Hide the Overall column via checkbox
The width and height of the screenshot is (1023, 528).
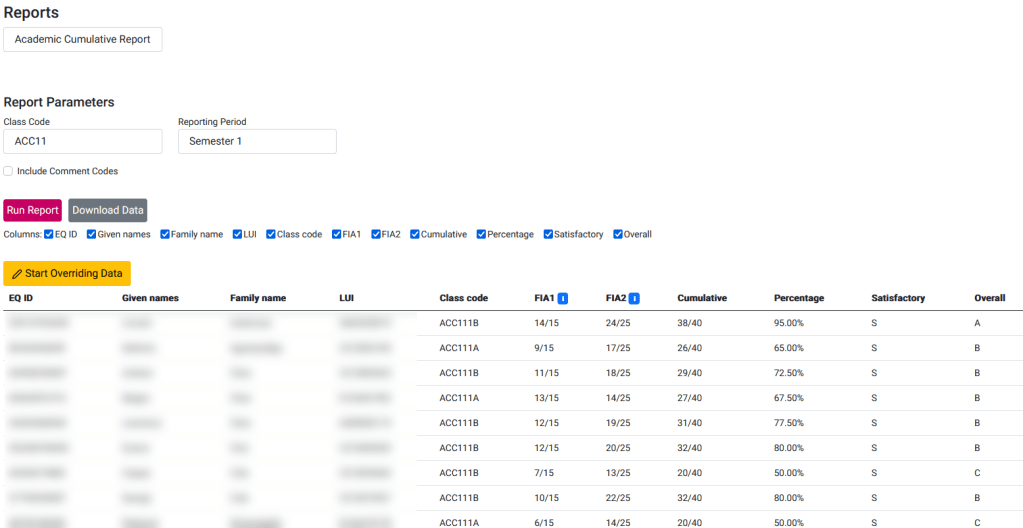point(618,234)
